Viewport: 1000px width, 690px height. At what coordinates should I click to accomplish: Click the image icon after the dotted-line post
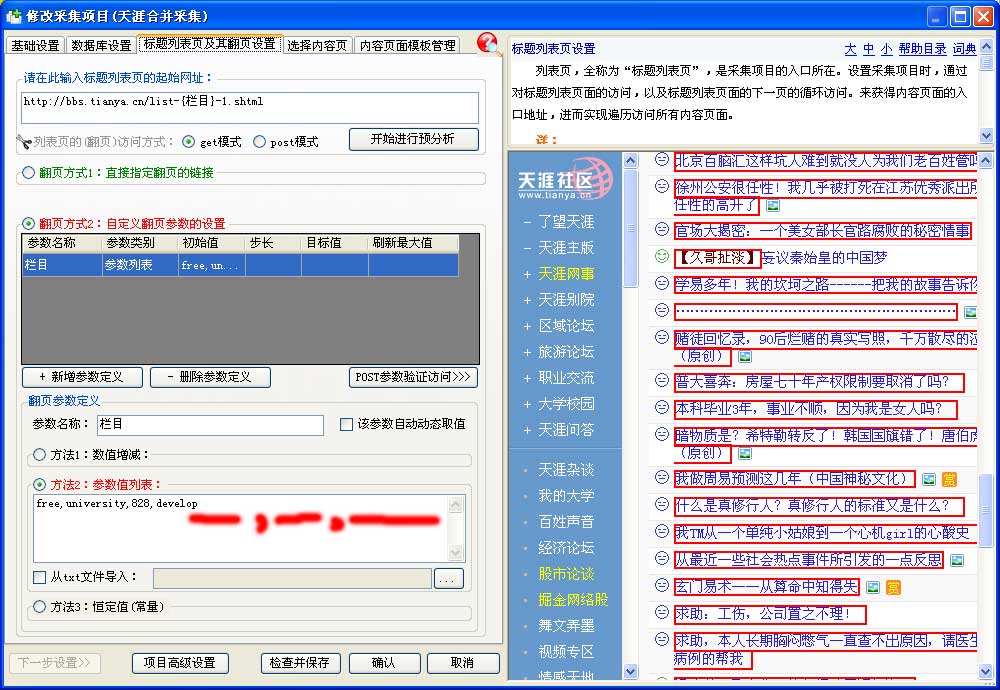pyautogui.click(x=971, y=312)
